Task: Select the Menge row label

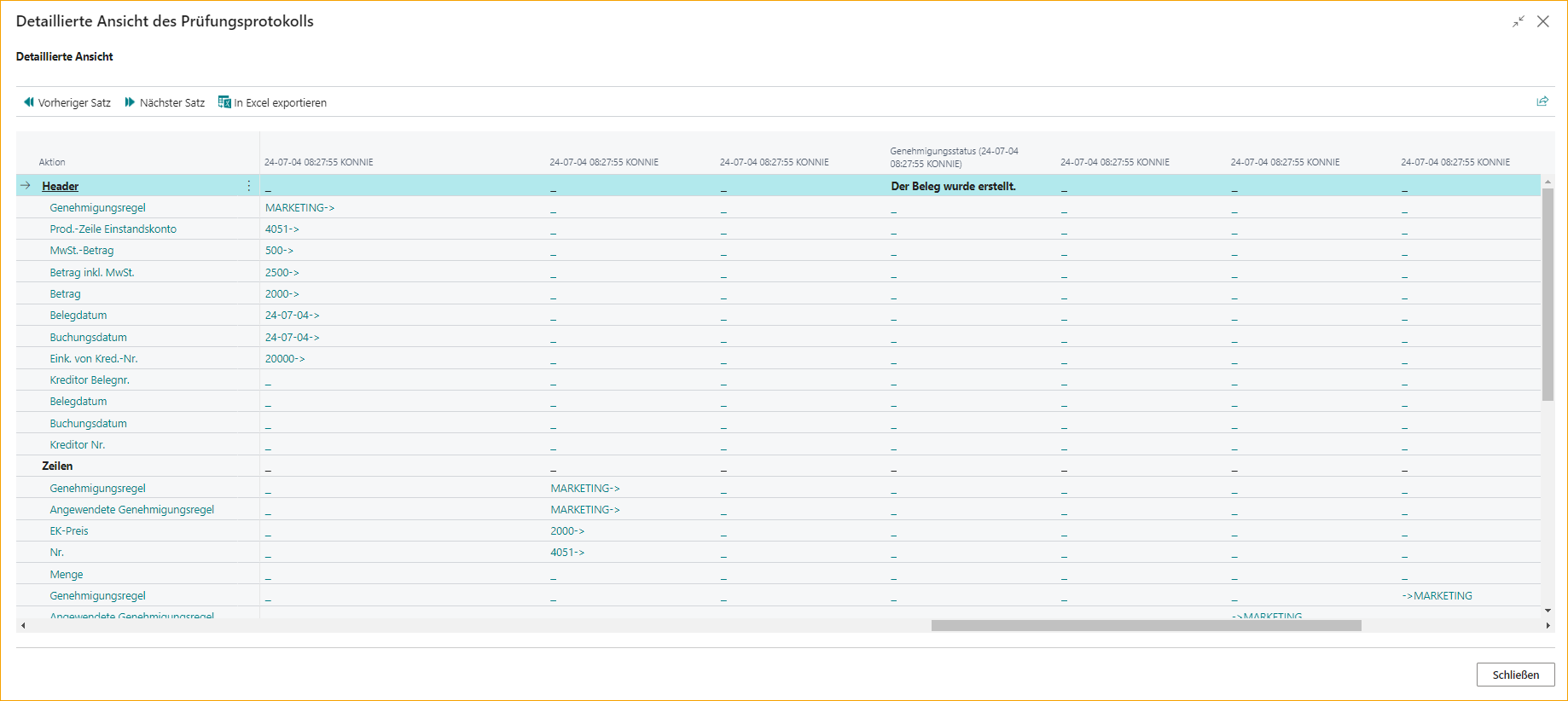Action: point(67,574)
